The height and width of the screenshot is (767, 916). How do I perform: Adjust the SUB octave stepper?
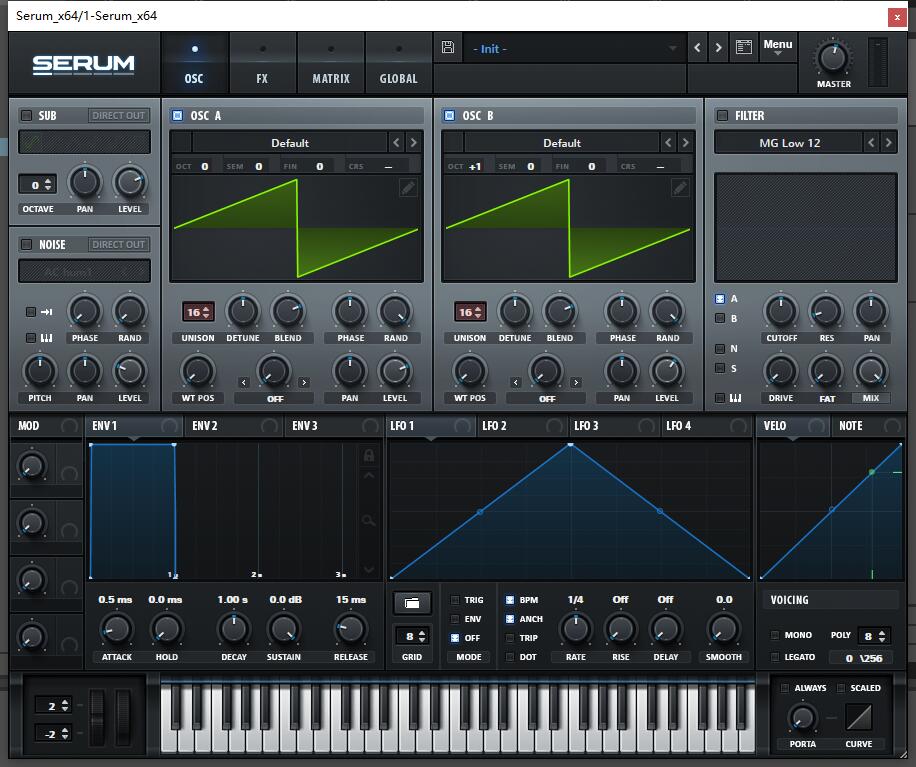[37, 185]
